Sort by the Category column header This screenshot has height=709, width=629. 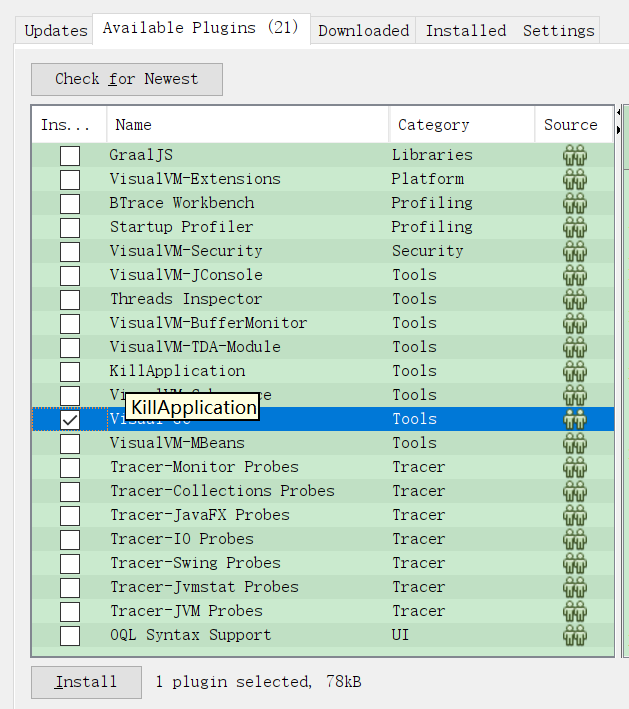pos(461,124)
